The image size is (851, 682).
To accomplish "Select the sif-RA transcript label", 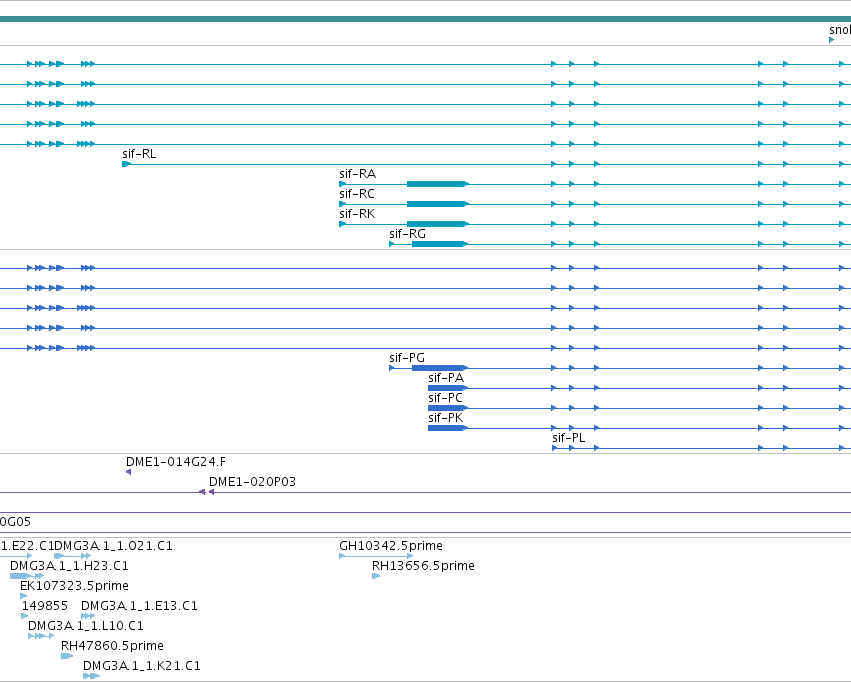I will coord(357,174).
